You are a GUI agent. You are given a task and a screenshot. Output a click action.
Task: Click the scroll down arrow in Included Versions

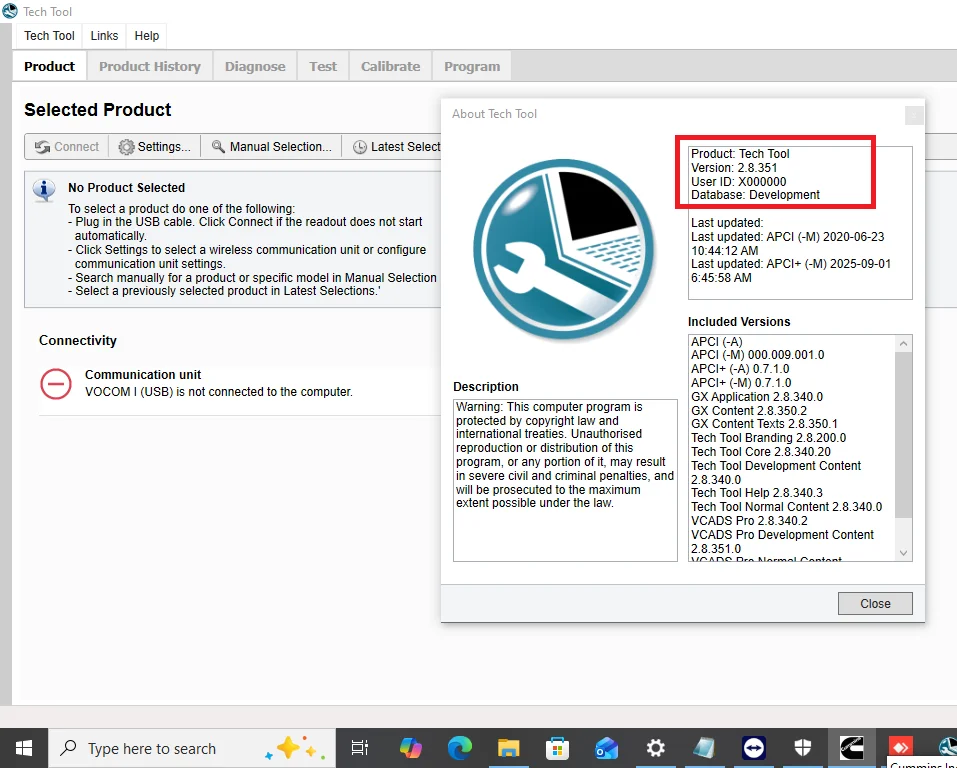point(903,552)
